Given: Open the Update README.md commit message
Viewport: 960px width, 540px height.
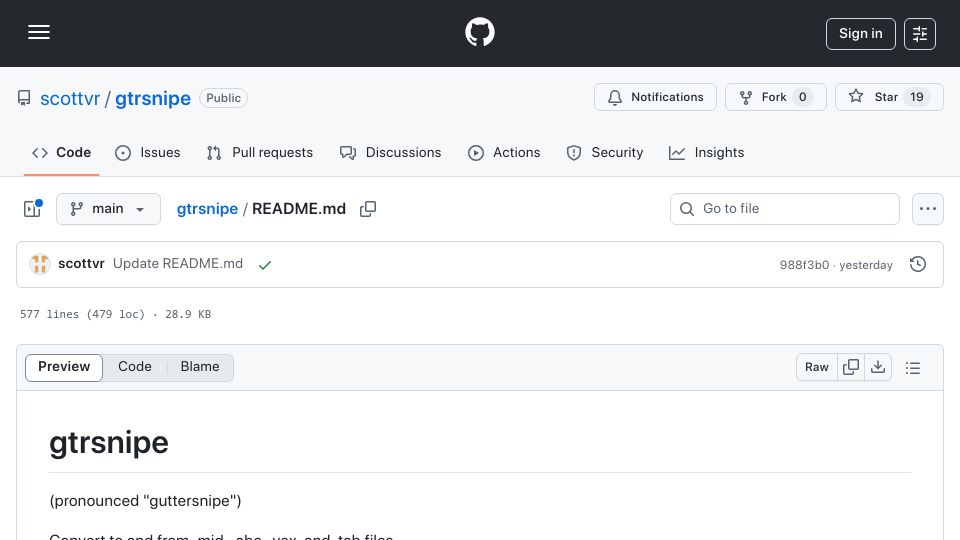Looking at the screenshot, I should click(178, 263).
